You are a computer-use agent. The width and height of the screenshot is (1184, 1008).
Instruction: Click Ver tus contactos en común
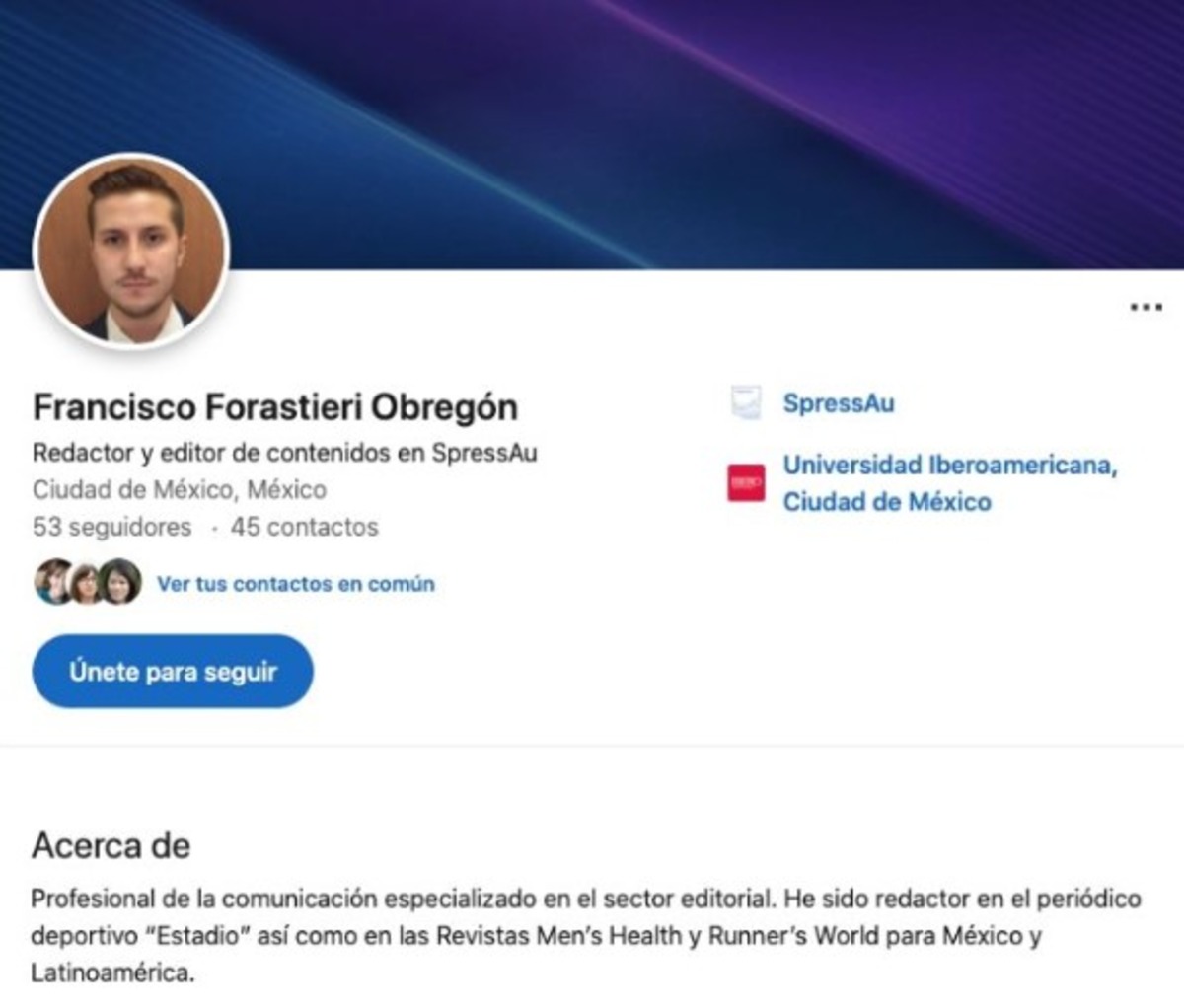tap(295, 584)
